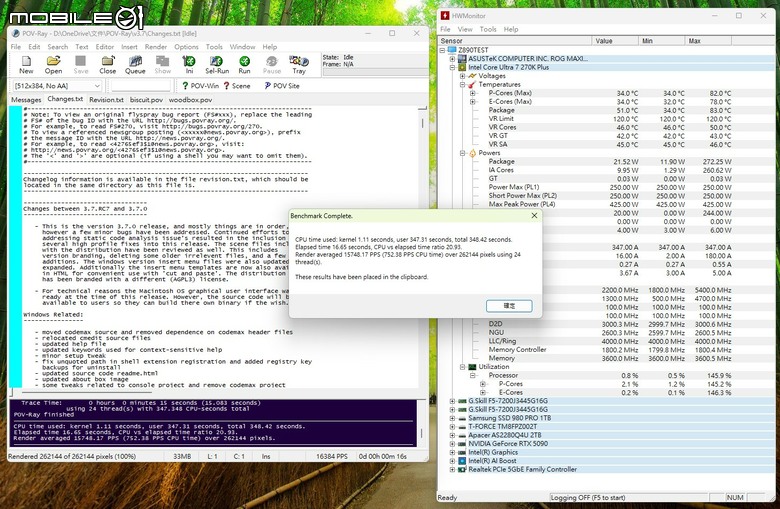Image resolution: width=780 pixels, height=509 pixels.
Task: Switch to the biscuit.pov tab
Action: 146,100
